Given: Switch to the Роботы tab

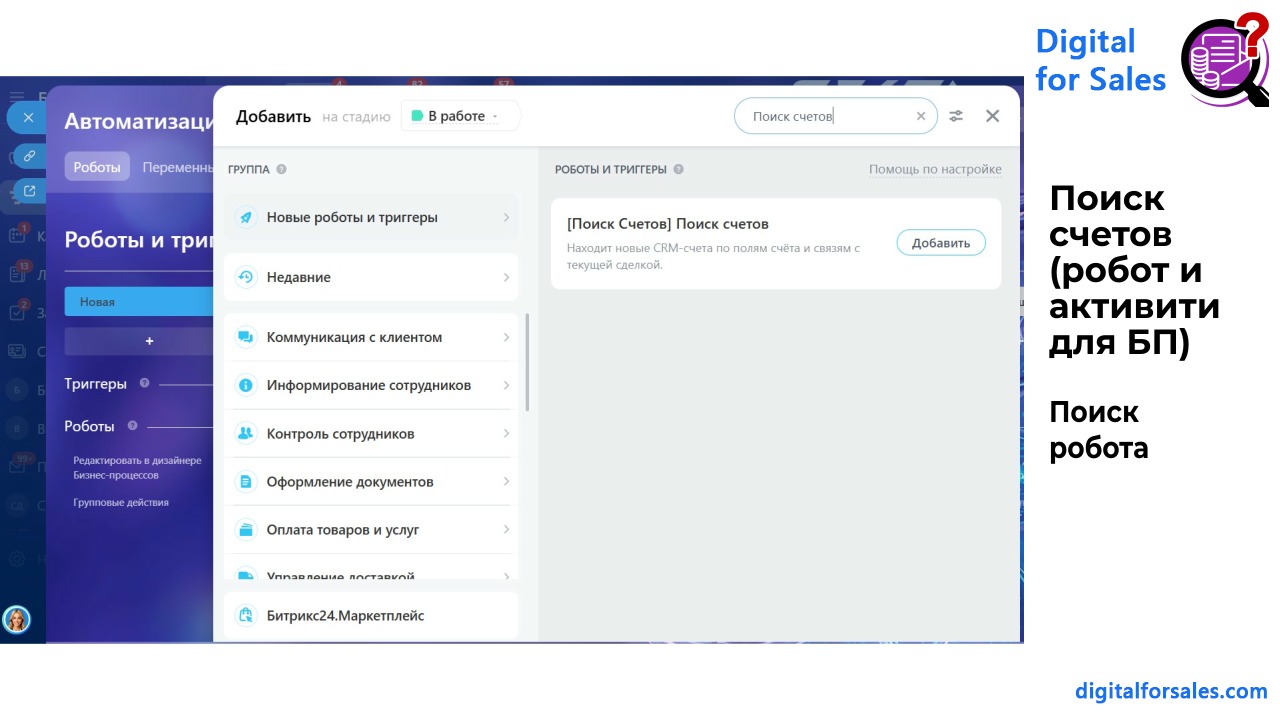Looking at the screenshot, I should click(97, 167).
